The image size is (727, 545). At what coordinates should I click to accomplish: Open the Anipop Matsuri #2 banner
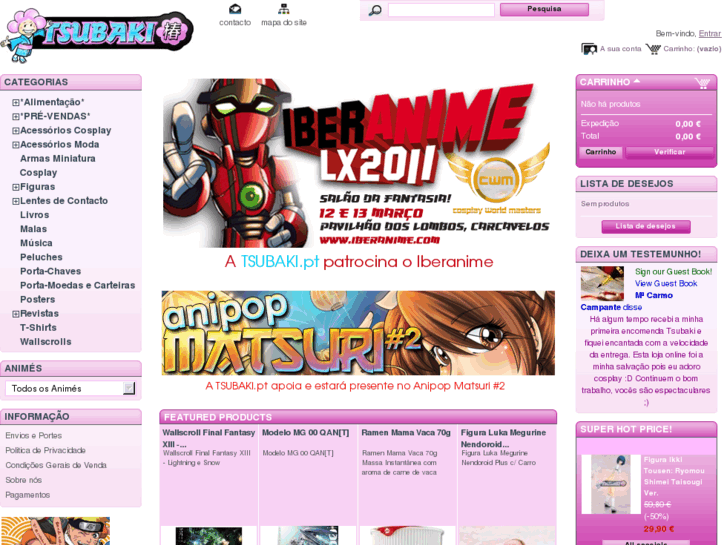click(358, 333)
